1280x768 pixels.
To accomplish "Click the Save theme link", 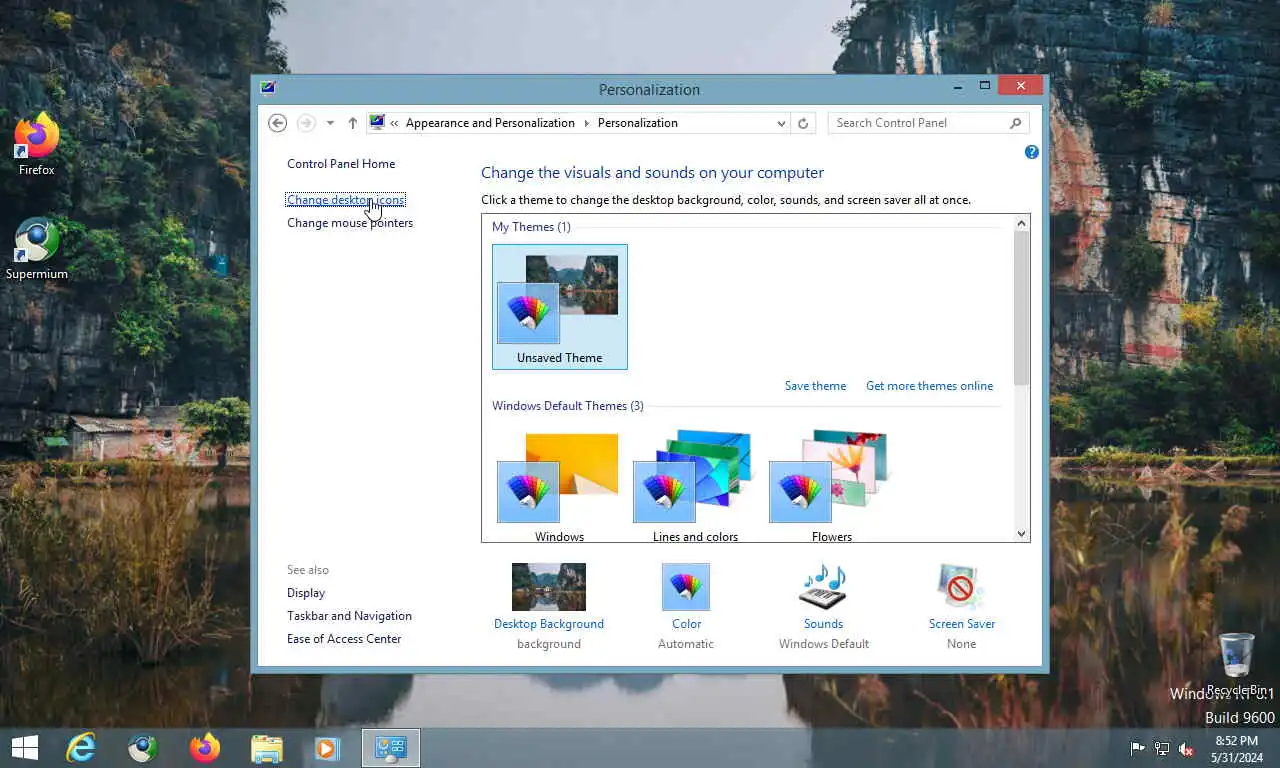I will click(x=815, y=386).
